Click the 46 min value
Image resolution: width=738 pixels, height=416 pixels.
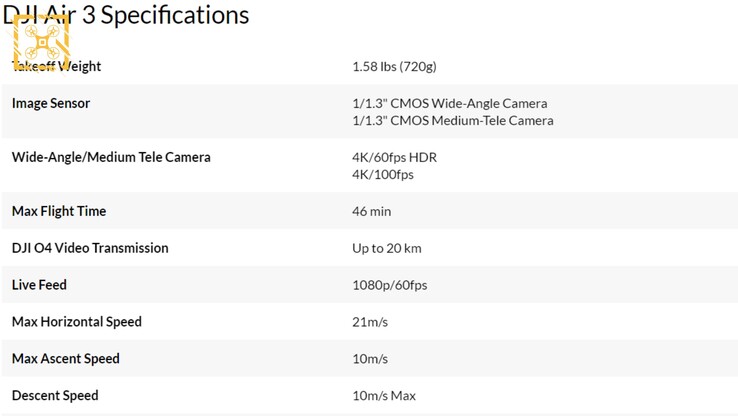click(371, 212)
